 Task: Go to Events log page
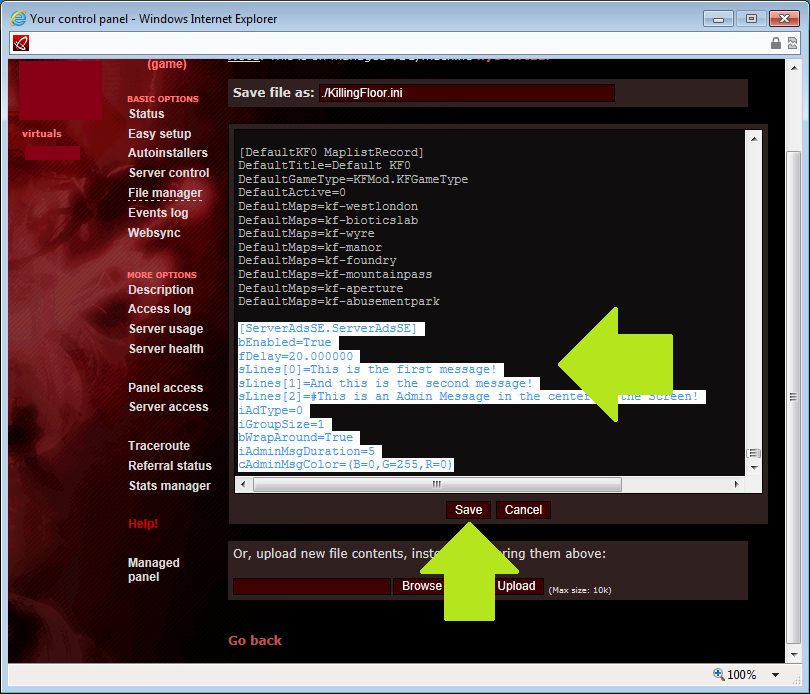tap(158, 213)
